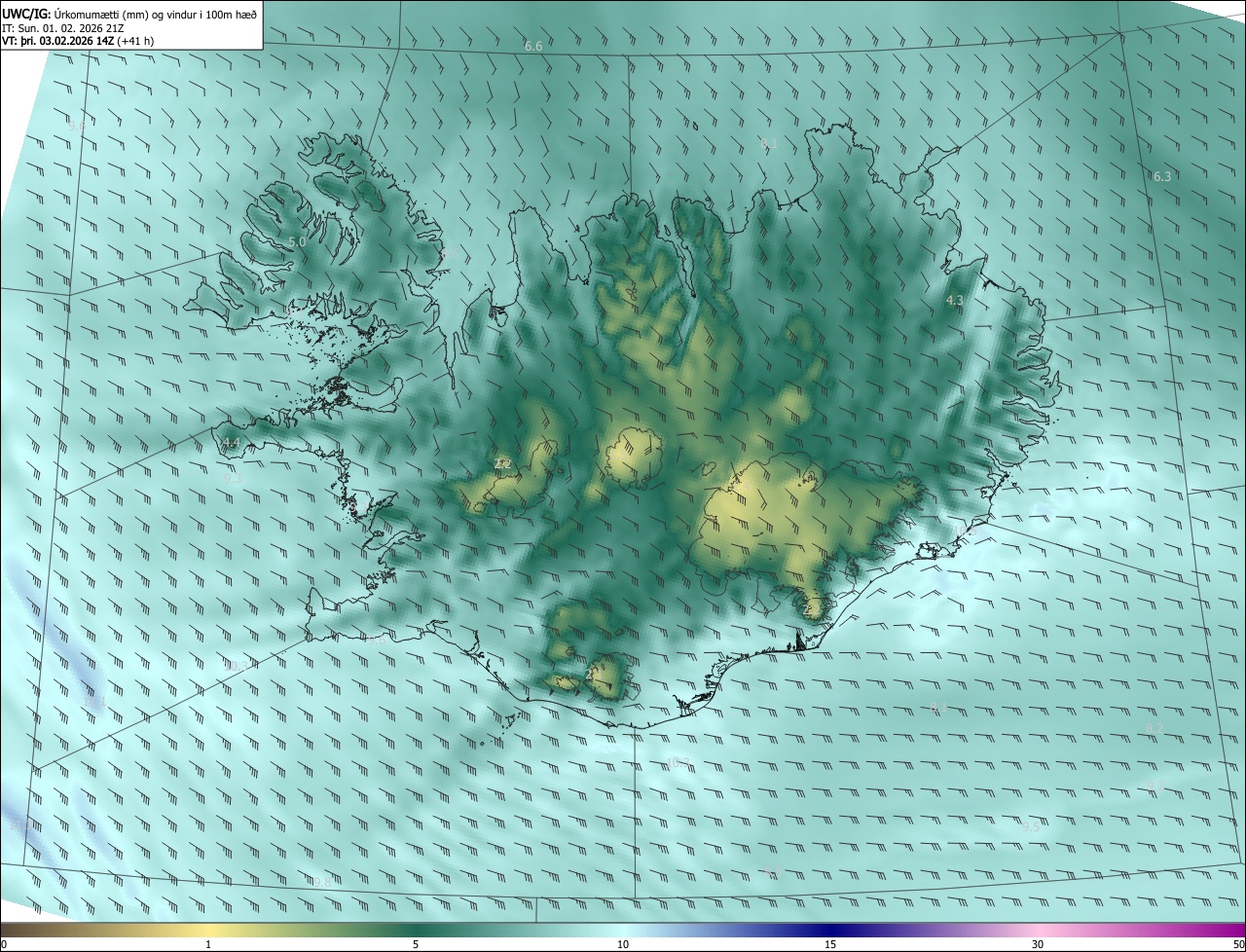Viewport: 1246px width, 952px height.
Task: Click the '0' tick on the color scale
Action: coord(4,944)
